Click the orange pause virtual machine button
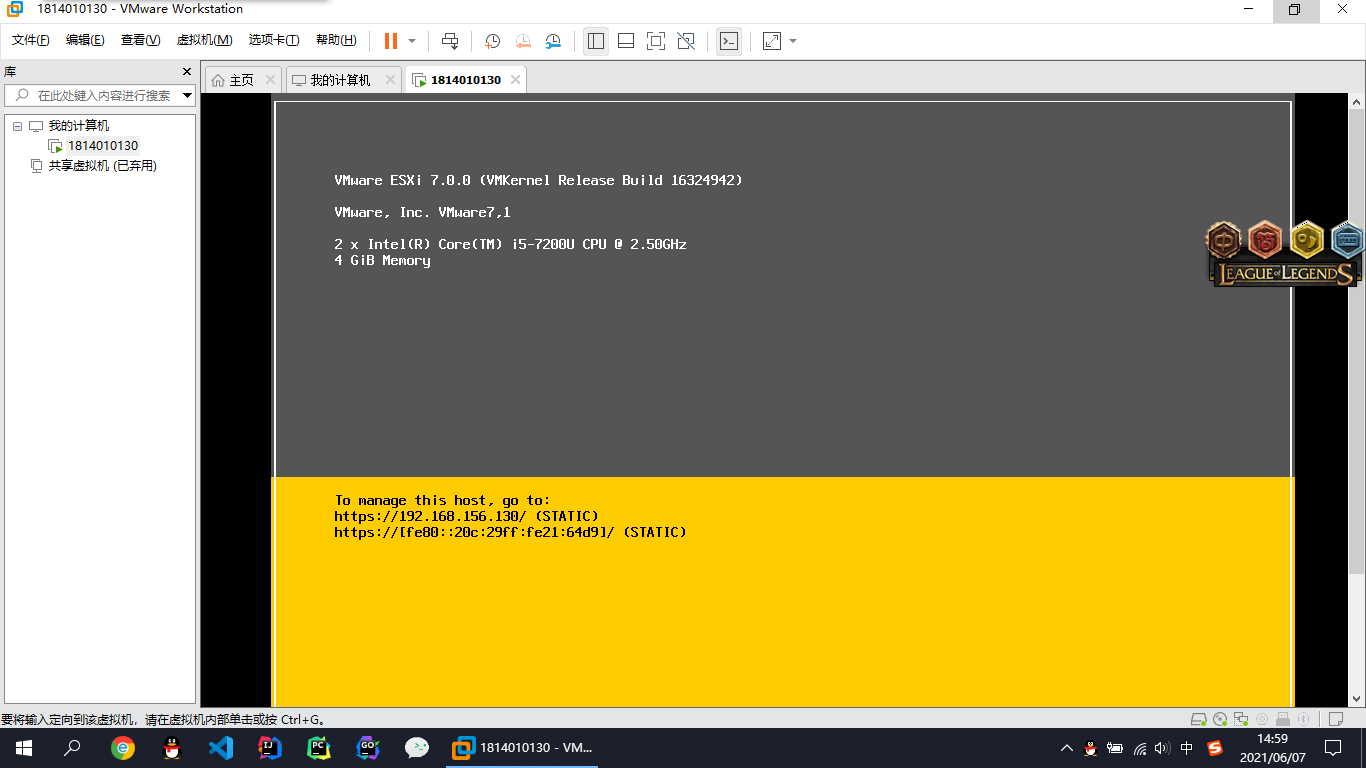 point(390,41)
